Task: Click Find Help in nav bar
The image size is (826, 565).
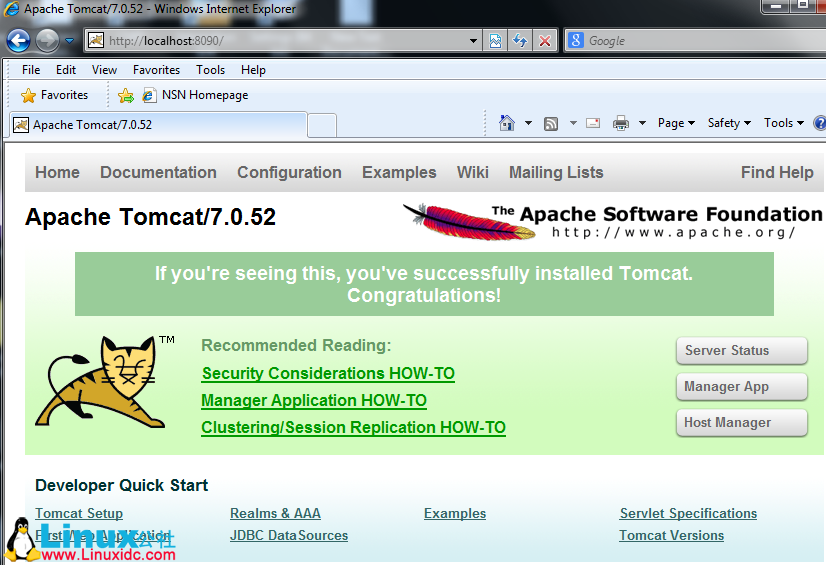Action: (777, 172)
